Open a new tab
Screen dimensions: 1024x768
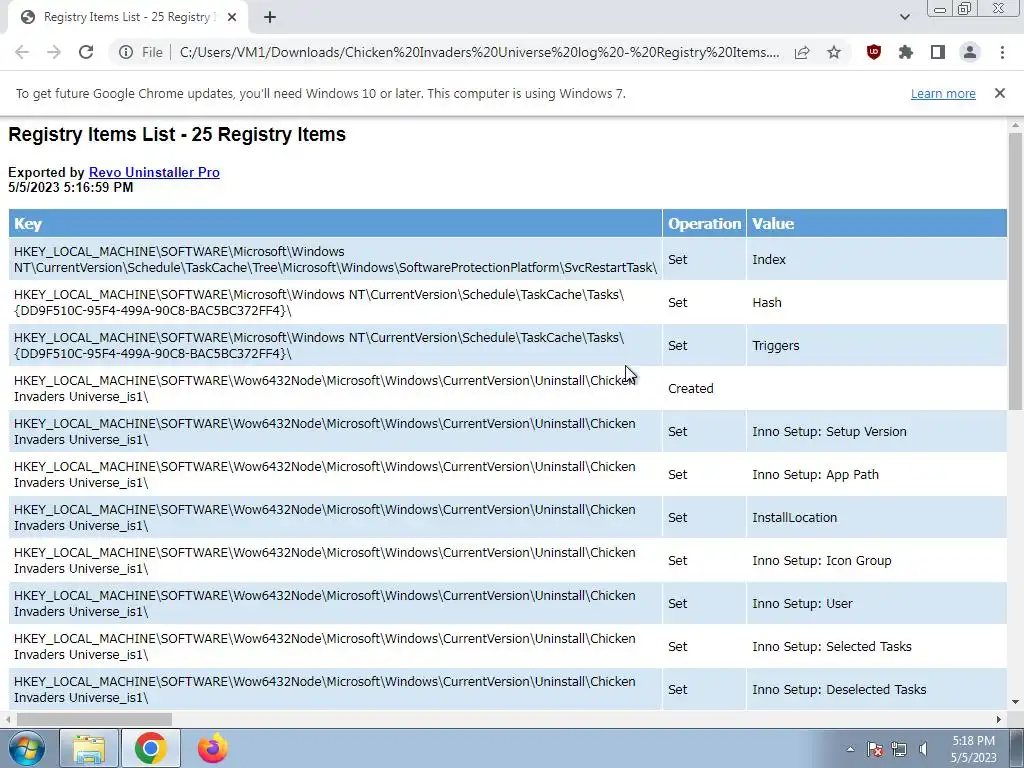[x=270, y=18]
